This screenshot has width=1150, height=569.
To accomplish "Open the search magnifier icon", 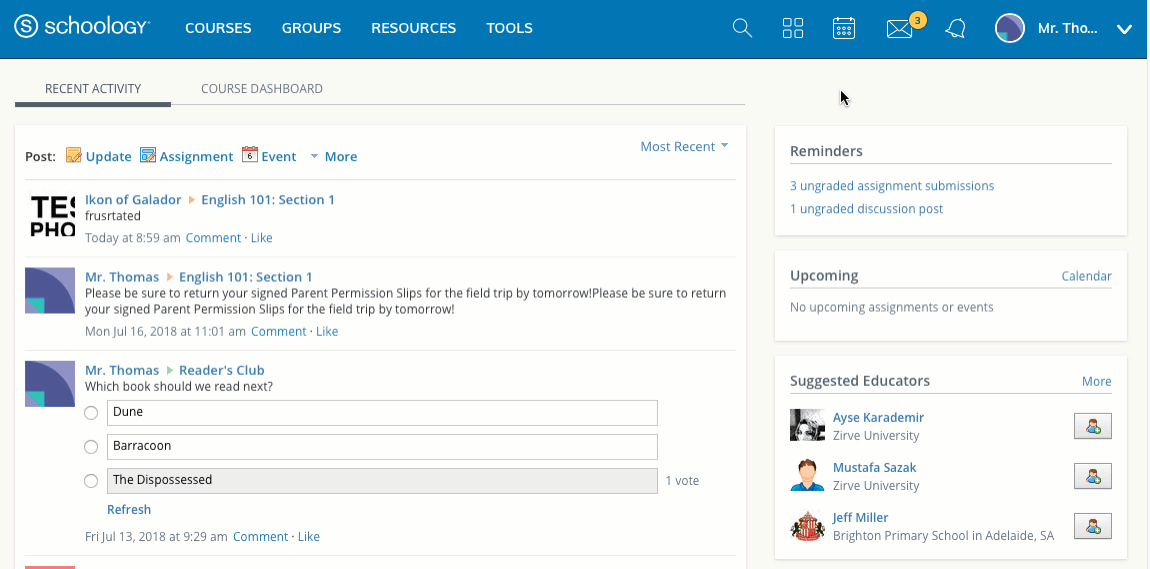I will [x=742, y=28].
